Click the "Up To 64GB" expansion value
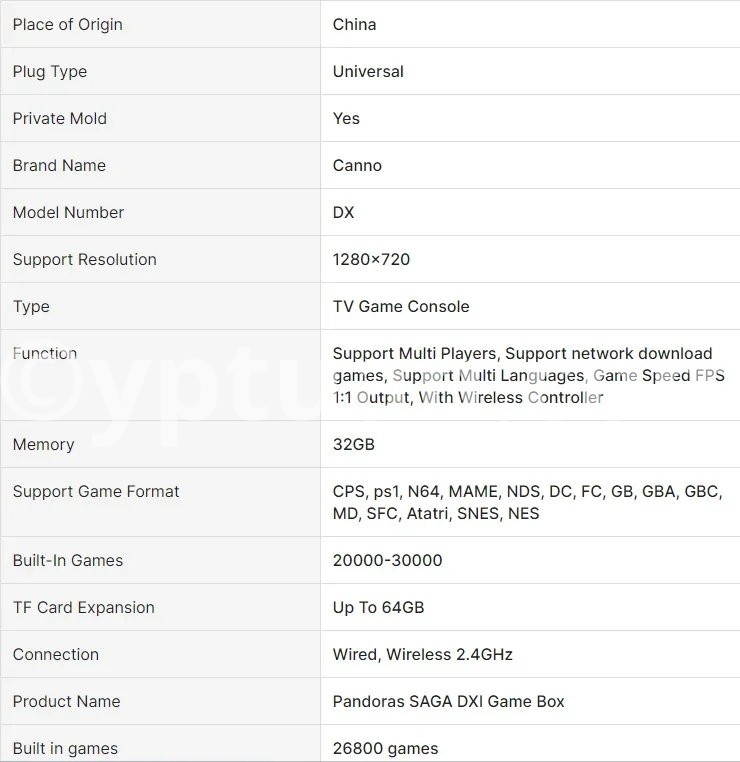Image resolution: width=740 pixels, height=762 pixels. click(x=379, y=607)
